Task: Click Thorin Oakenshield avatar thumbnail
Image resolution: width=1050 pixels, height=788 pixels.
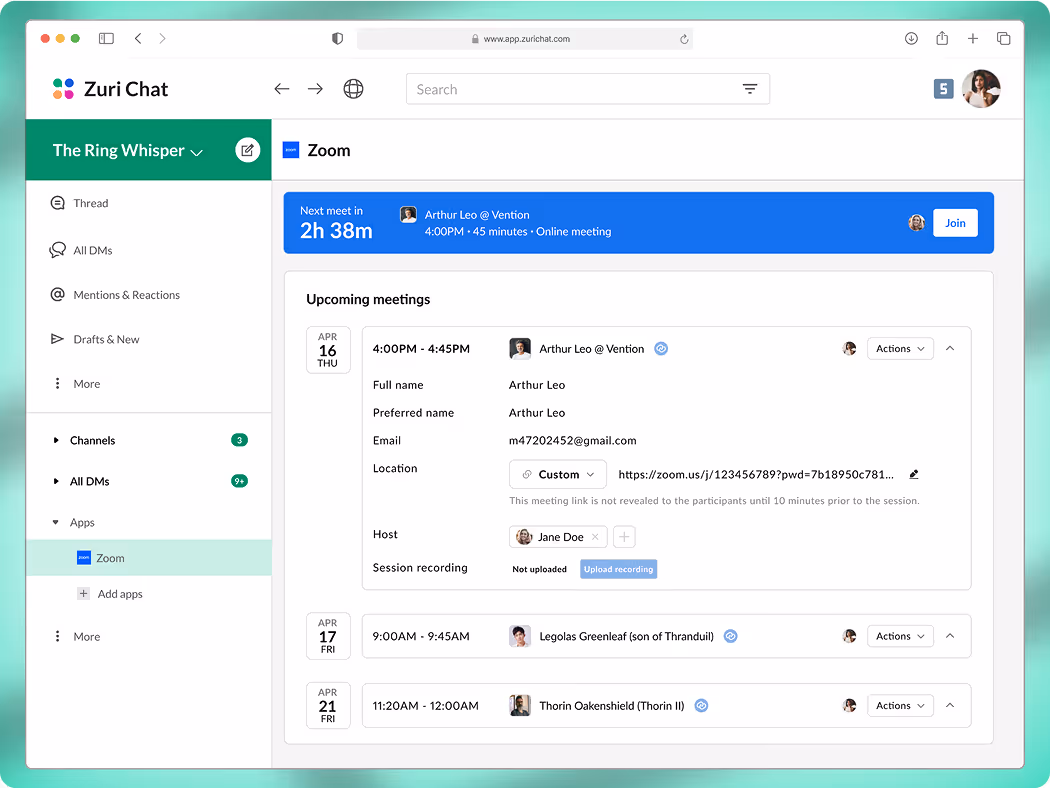Action: [520, 705]
